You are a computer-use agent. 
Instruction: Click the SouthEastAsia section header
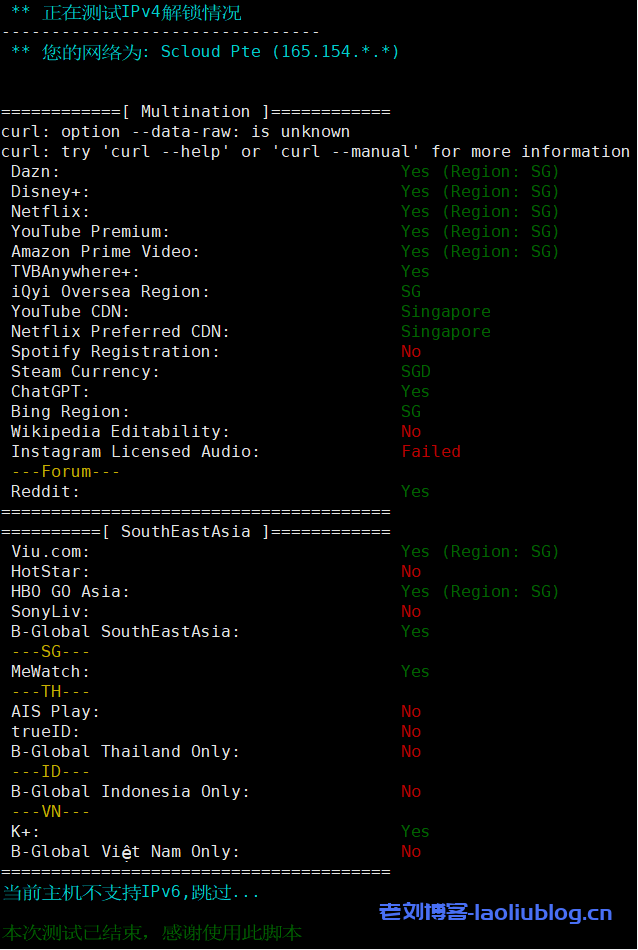tap(185, 531)
